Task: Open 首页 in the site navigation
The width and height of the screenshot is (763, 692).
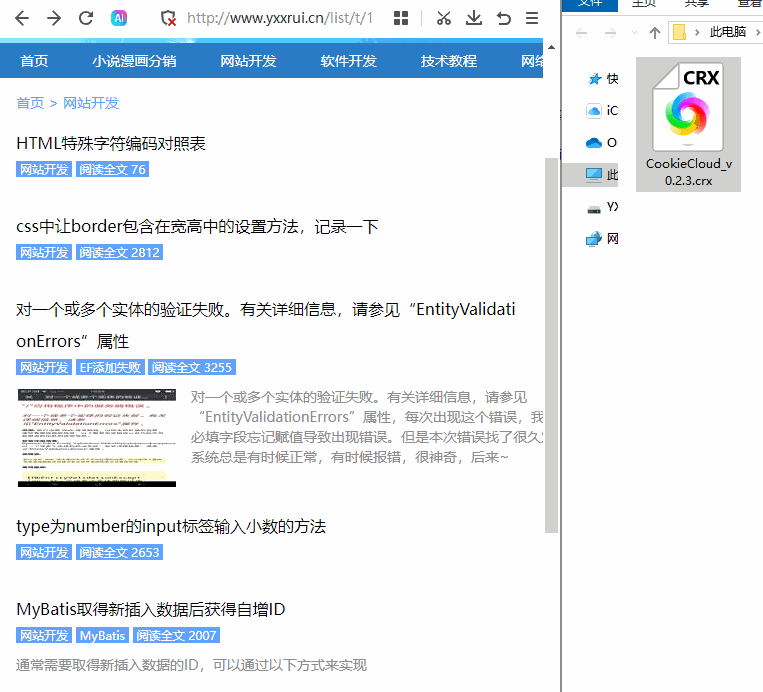Action: pyautogui.click(x=34, y=61)
